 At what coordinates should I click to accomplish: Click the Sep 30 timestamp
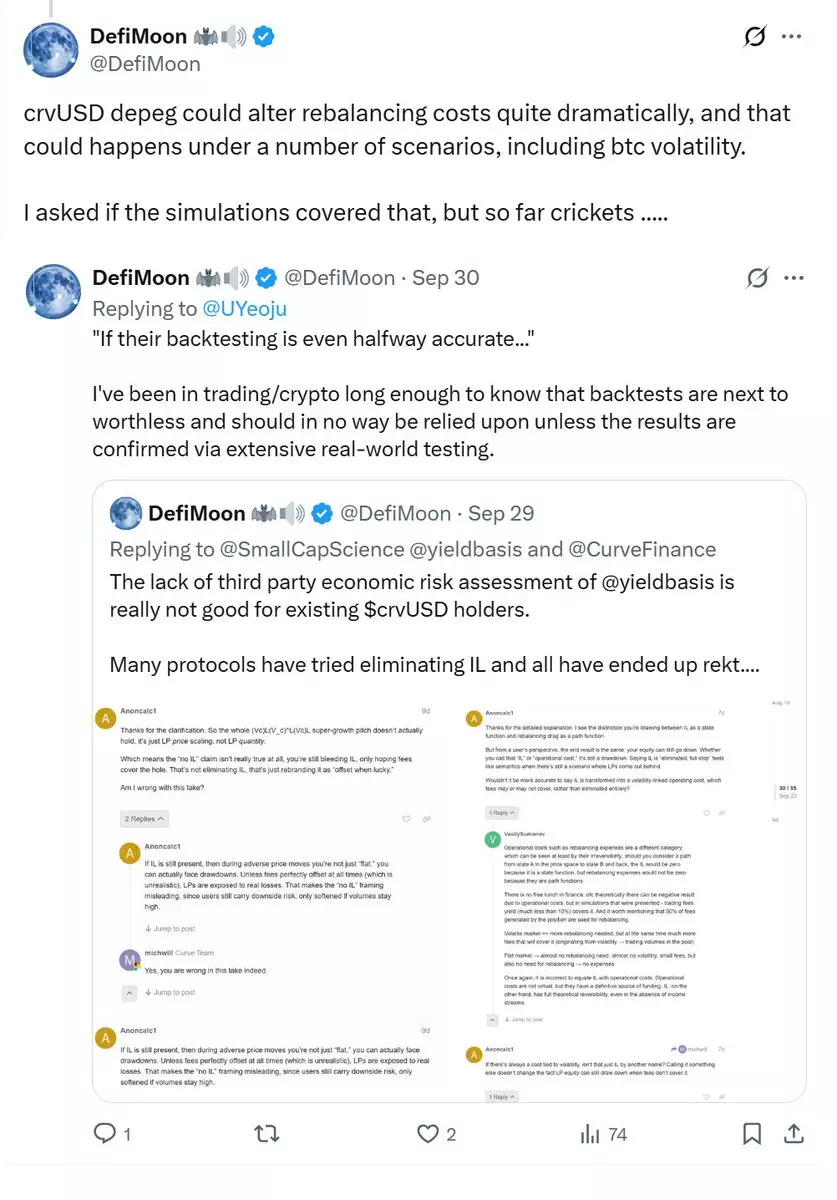pos(446,277)
